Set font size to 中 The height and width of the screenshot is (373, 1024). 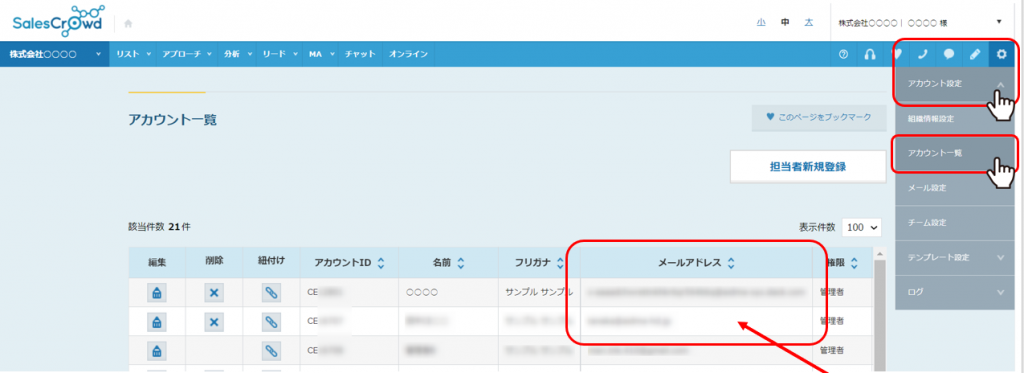(785, 22)
